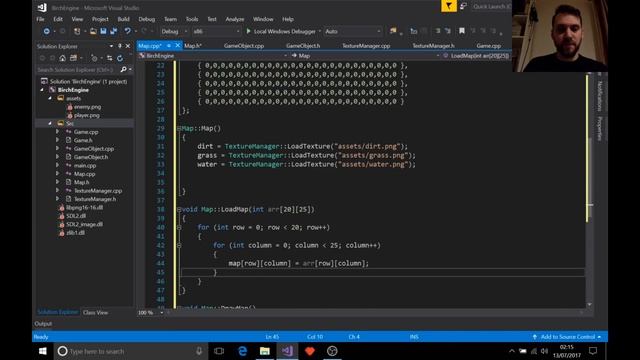
Task: Click the Undo toolbar icon
Action: (x=127, y=31)
